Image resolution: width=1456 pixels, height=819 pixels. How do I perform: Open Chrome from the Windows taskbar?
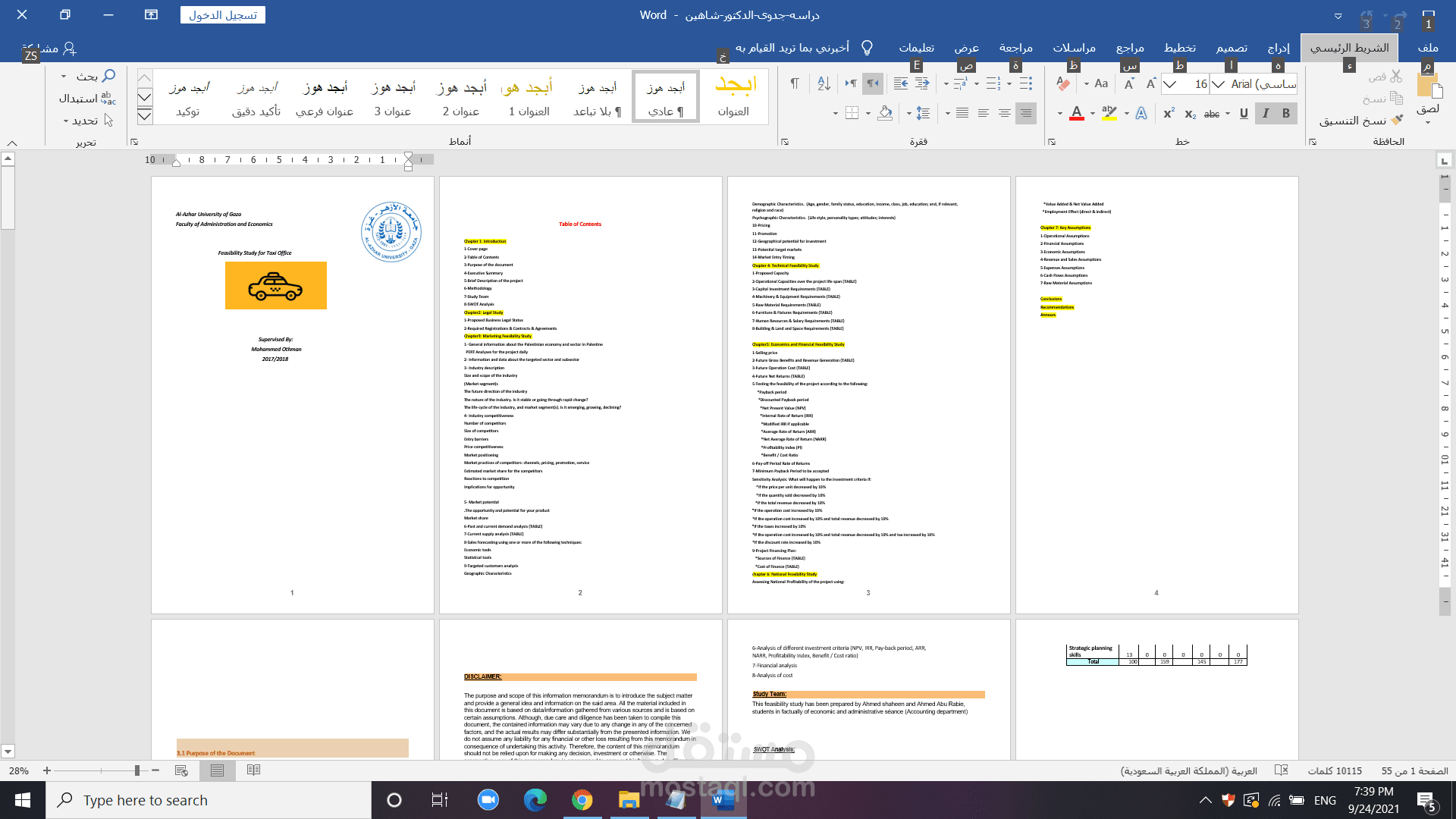pos(582,800)
